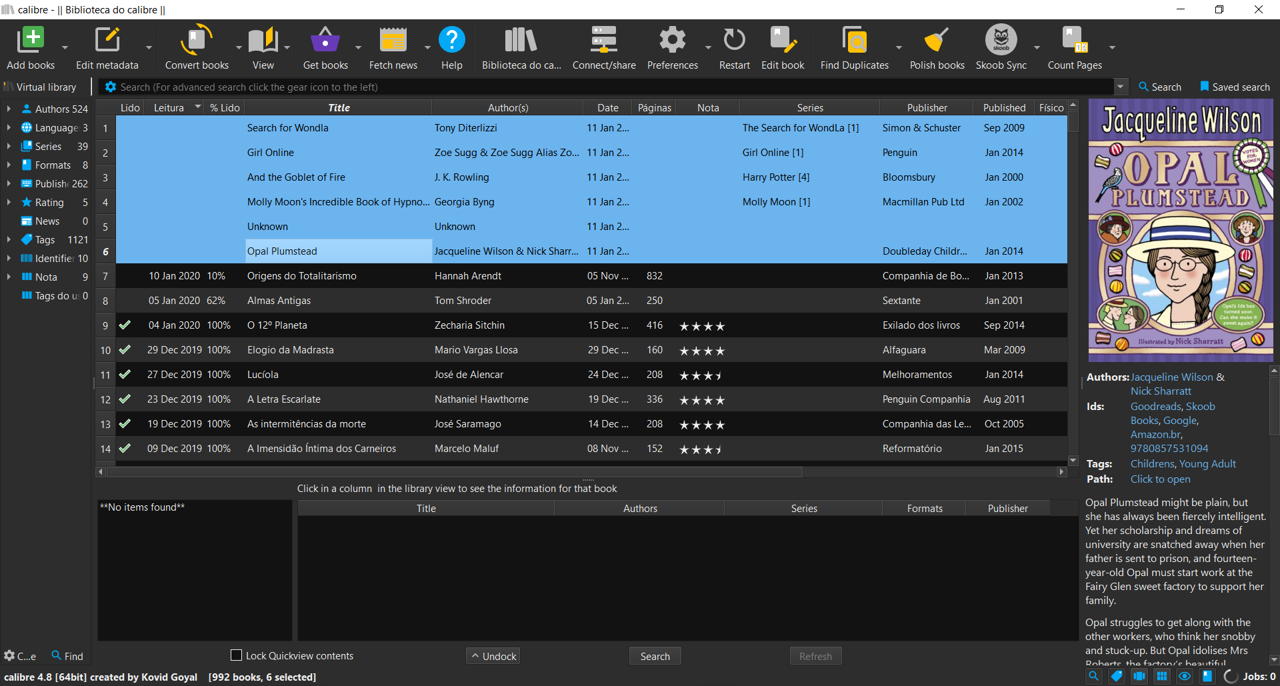Expand the Rating tree node
The image size is (1280, 686).
pyautogui.click(x=9, y=202)
